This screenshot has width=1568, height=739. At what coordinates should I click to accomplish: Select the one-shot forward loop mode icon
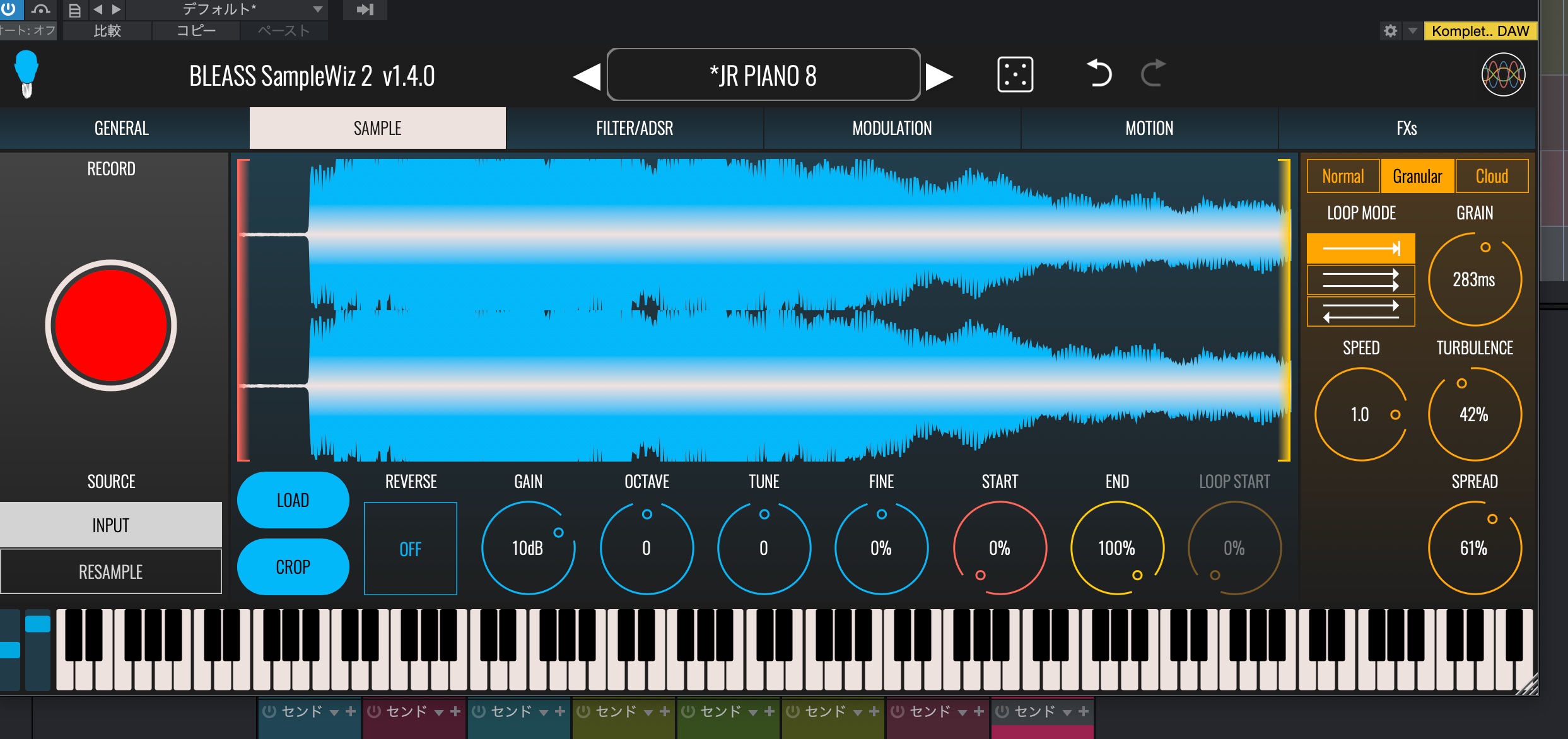click(1360, 248)
